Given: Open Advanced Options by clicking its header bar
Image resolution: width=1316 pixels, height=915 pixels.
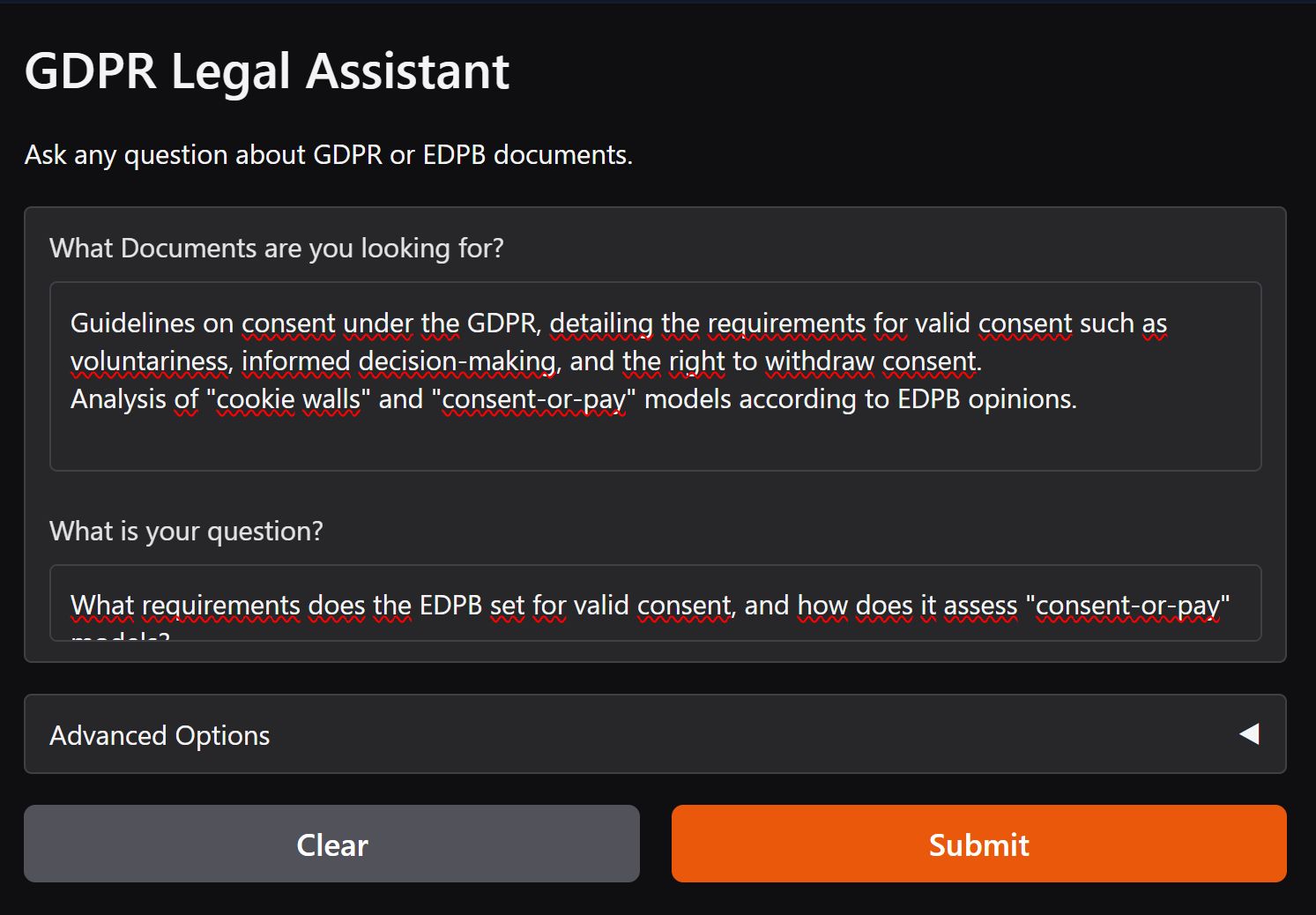Looking at the screenshot, I should click(658, 734).
